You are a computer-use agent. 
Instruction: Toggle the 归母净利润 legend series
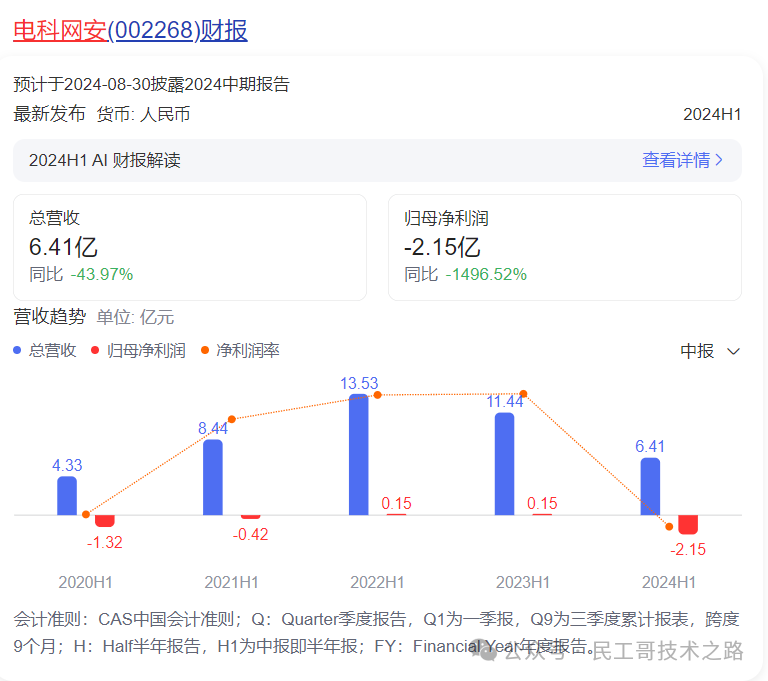coord(139,350)
